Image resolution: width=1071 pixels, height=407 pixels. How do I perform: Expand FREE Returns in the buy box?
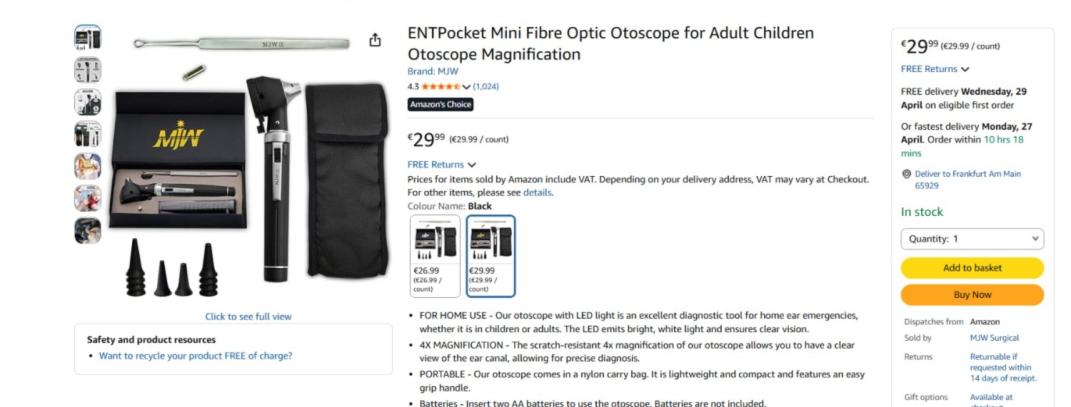pos(935,69)
